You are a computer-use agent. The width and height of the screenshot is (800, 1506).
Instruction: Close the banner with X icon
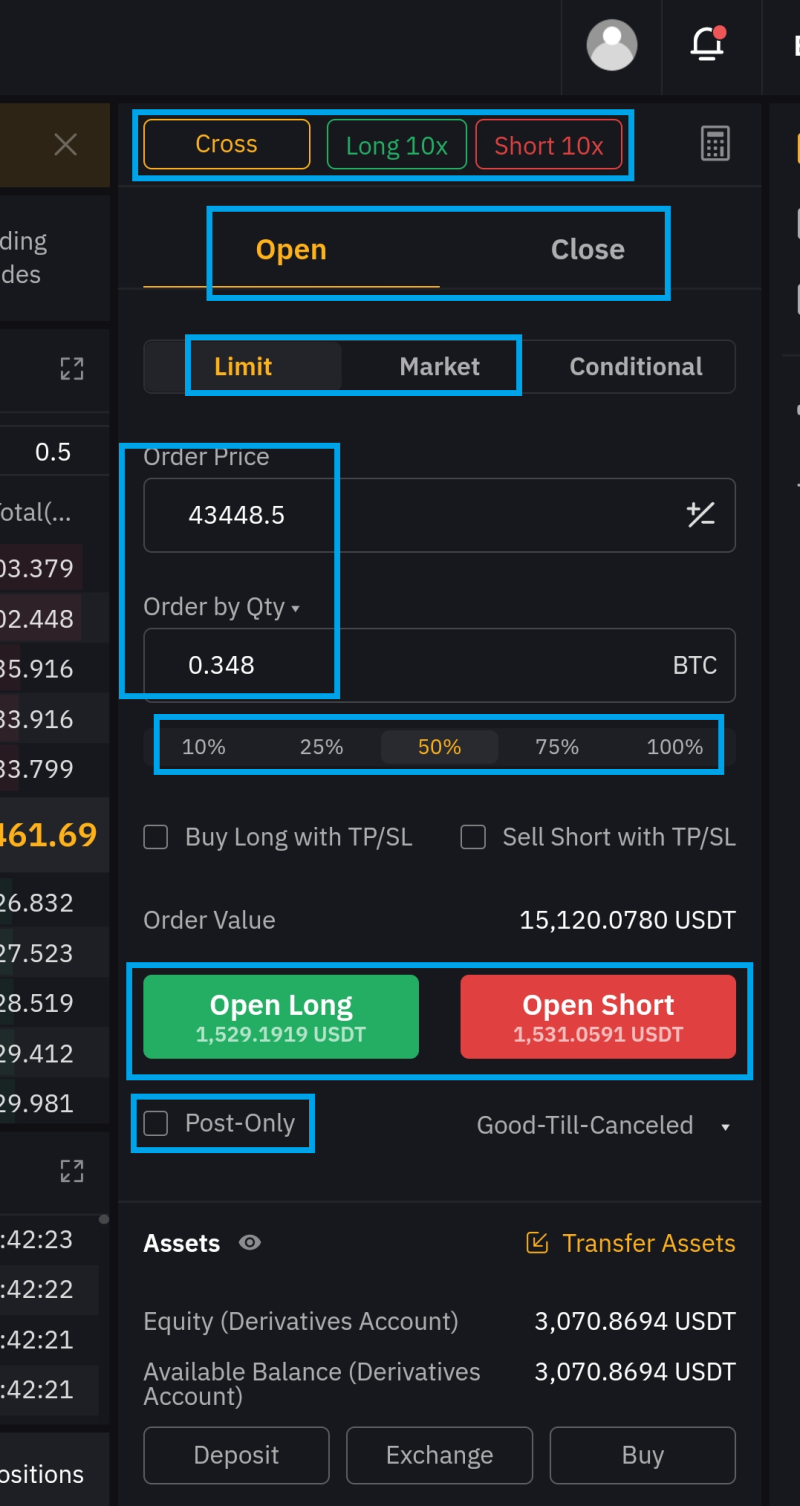tap(66, 145)
